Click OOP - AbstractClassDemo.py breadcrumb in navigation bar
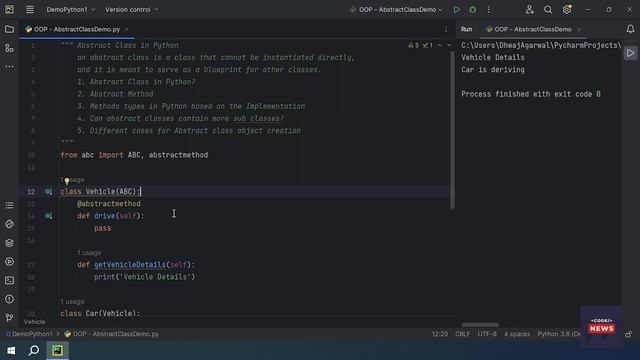The height and width of the screenshot is (360, 640). point(112,334)
